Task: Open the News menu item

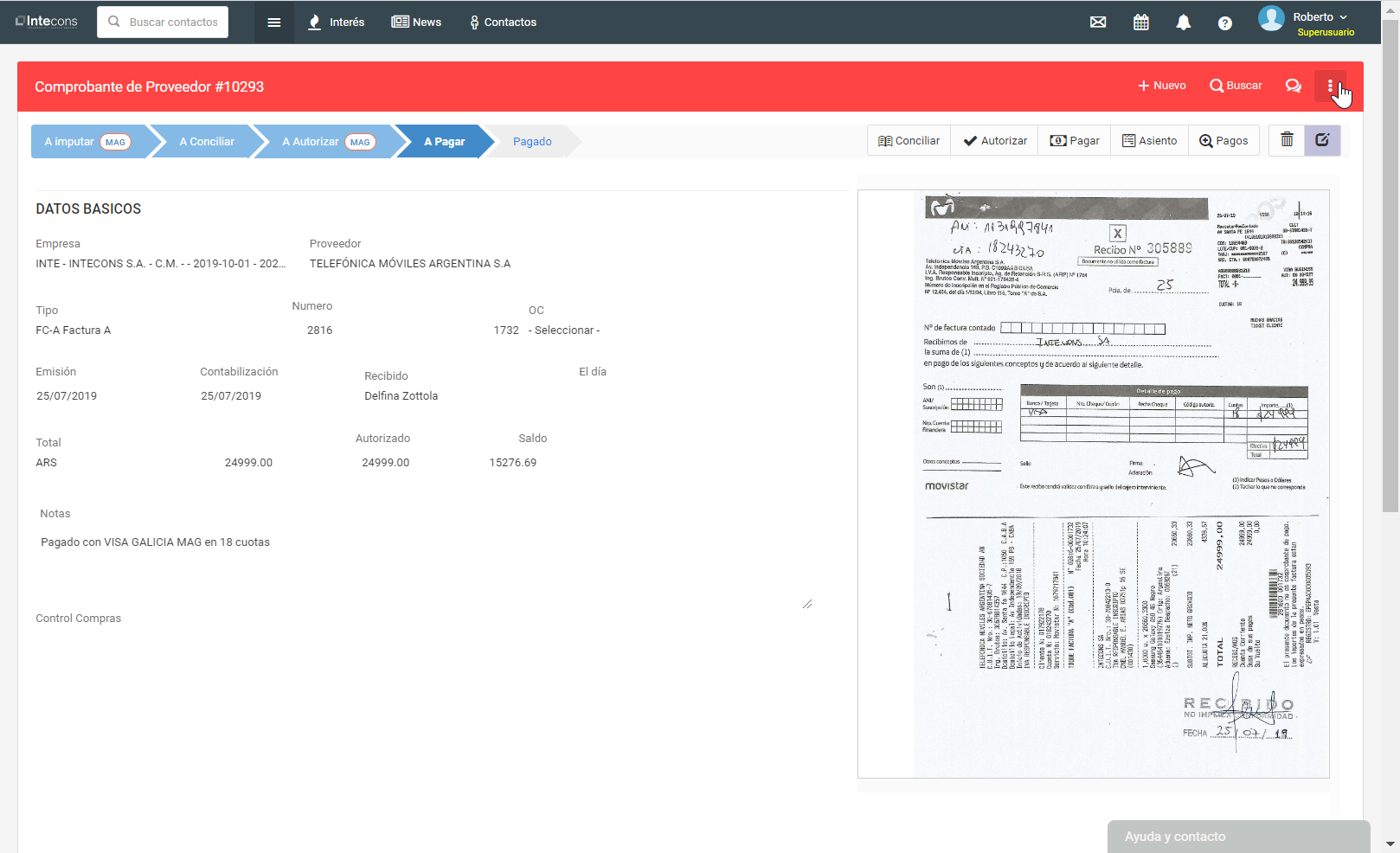Action: 416,22
